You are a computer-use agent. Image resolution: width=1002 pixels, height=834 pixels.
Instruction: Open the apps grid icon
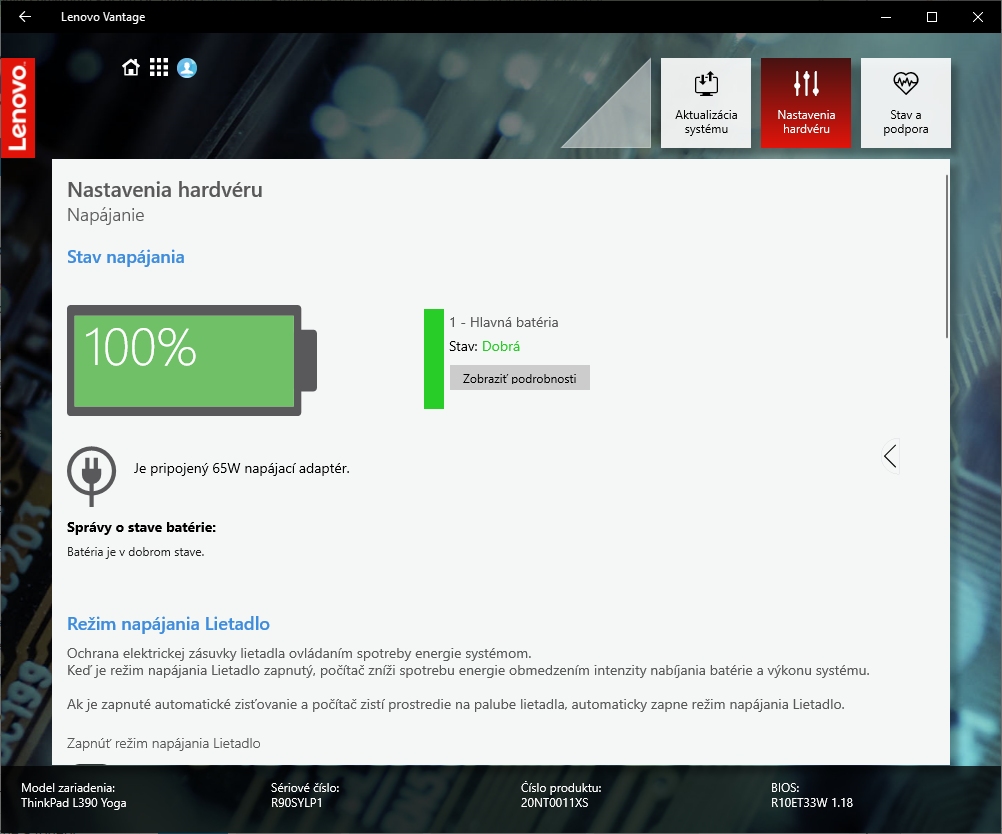[x=158, y=68]
